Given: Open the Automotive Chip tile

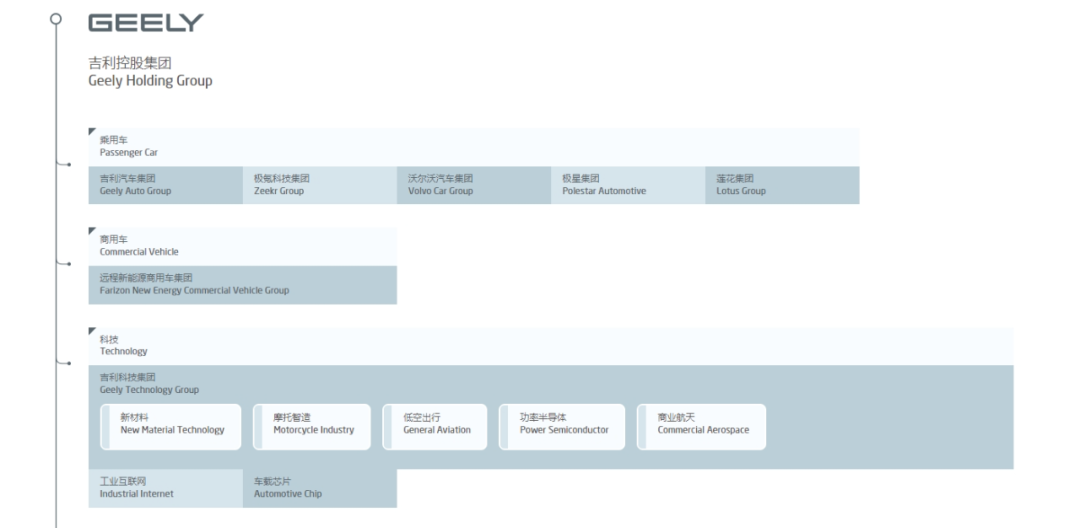Looking at the screenshot, I should coord(320,488).
